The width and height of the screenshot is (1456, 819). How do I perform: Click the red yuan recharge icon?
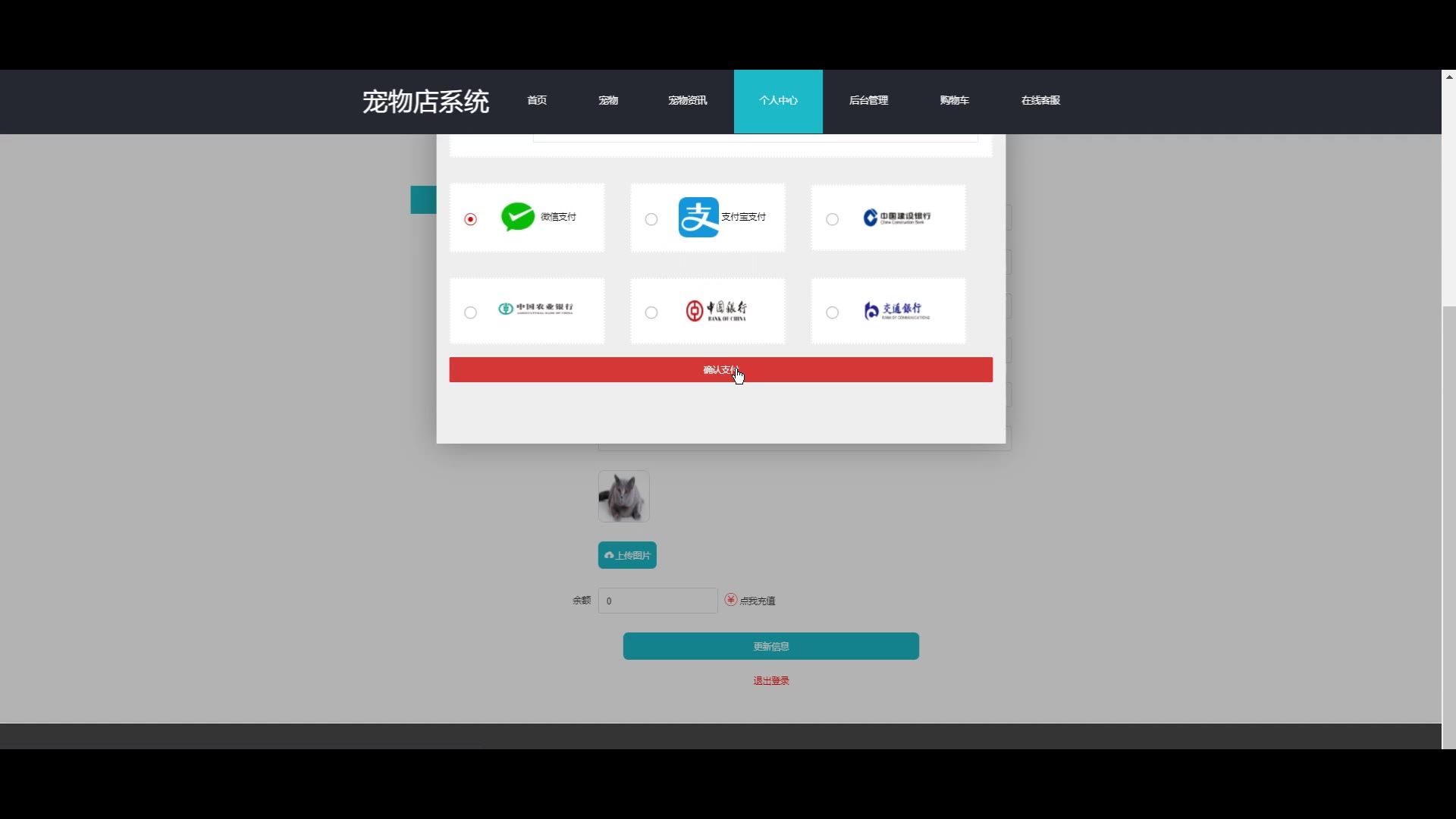pos(730,600)
